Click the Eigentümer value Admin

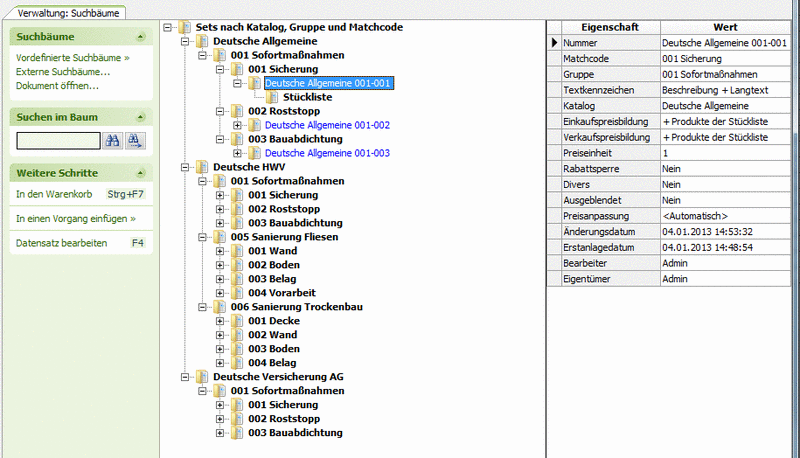[674, 279]
